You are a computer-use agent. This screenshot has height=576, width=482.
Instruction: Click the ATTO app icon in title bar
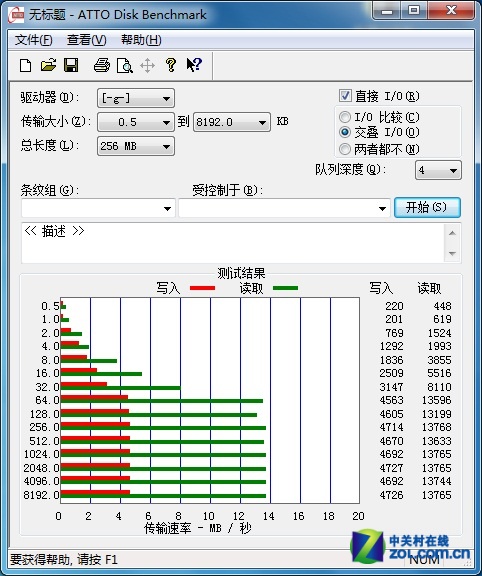[x=16, y=15]
